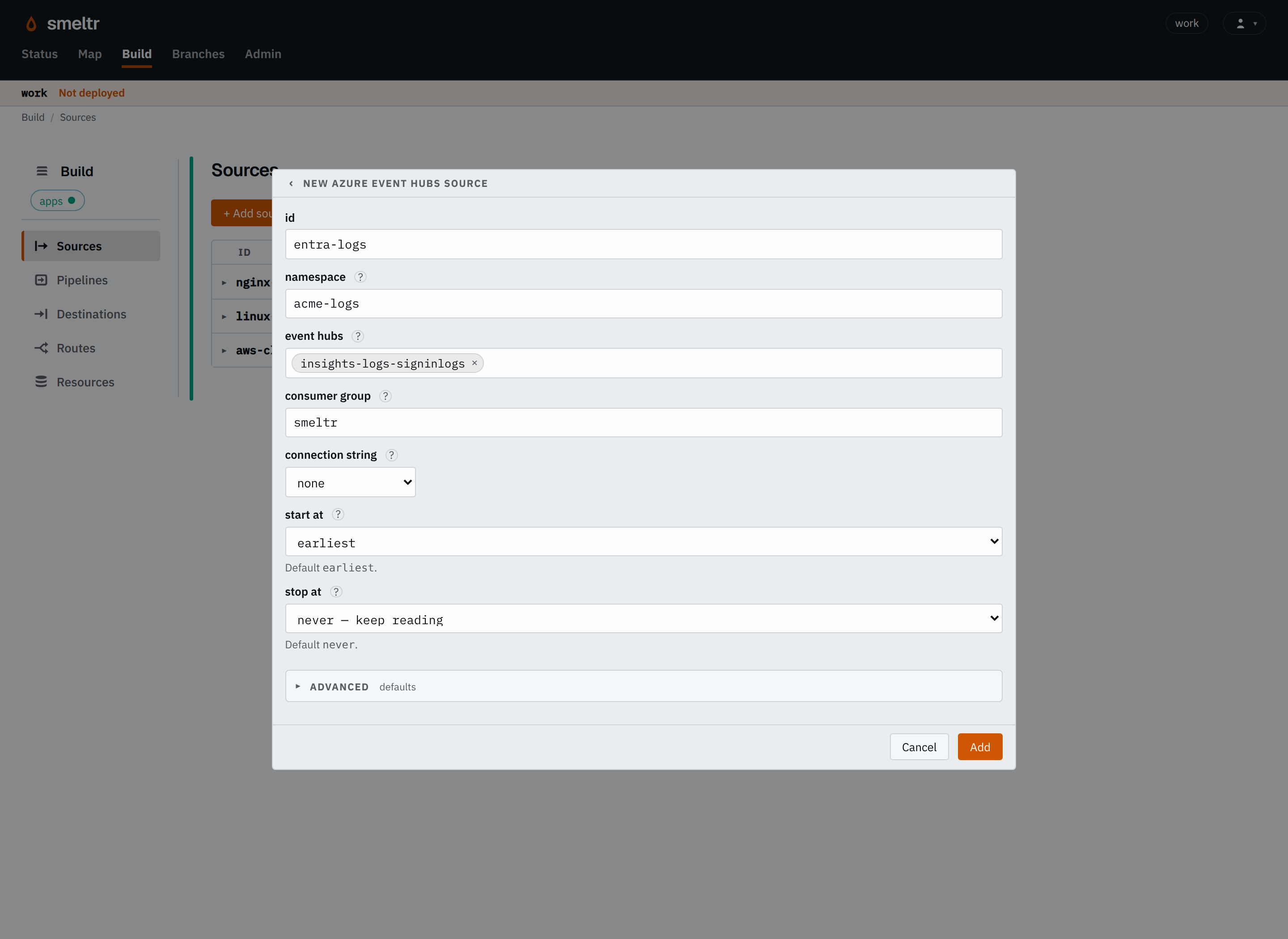1288x939 pixels.
Task: Click the work branch pill
Action: (x=1187, y=23)
